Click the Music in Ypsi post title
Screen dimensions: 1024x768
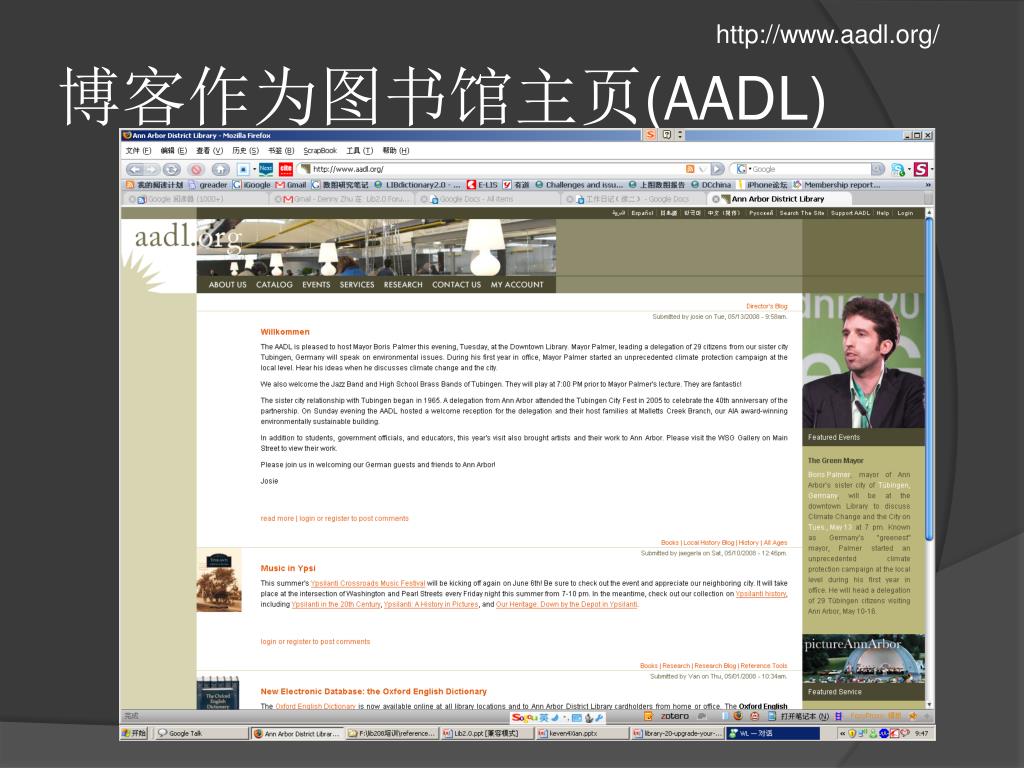288,568
